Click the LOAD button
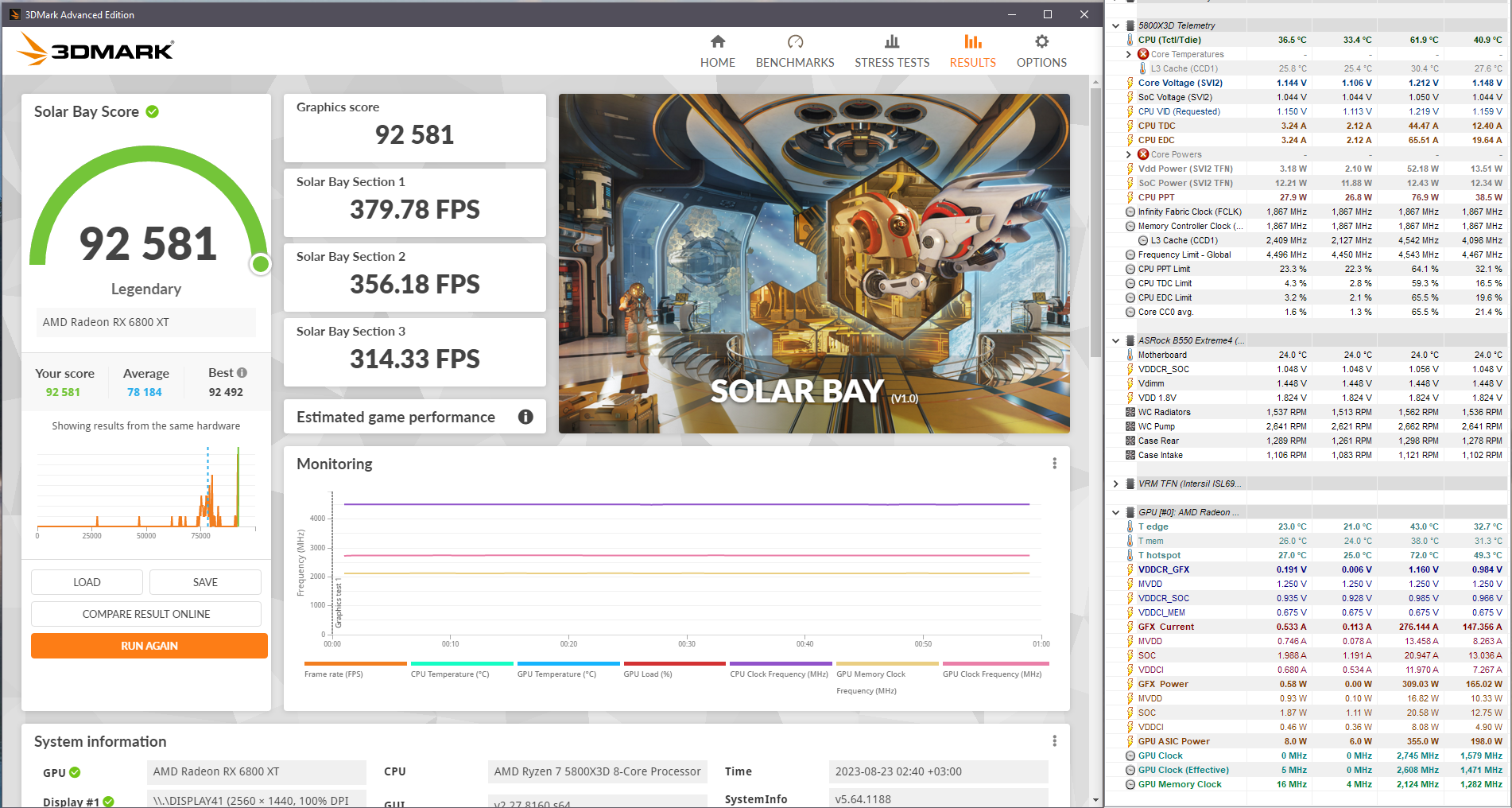 click(87, 582)
